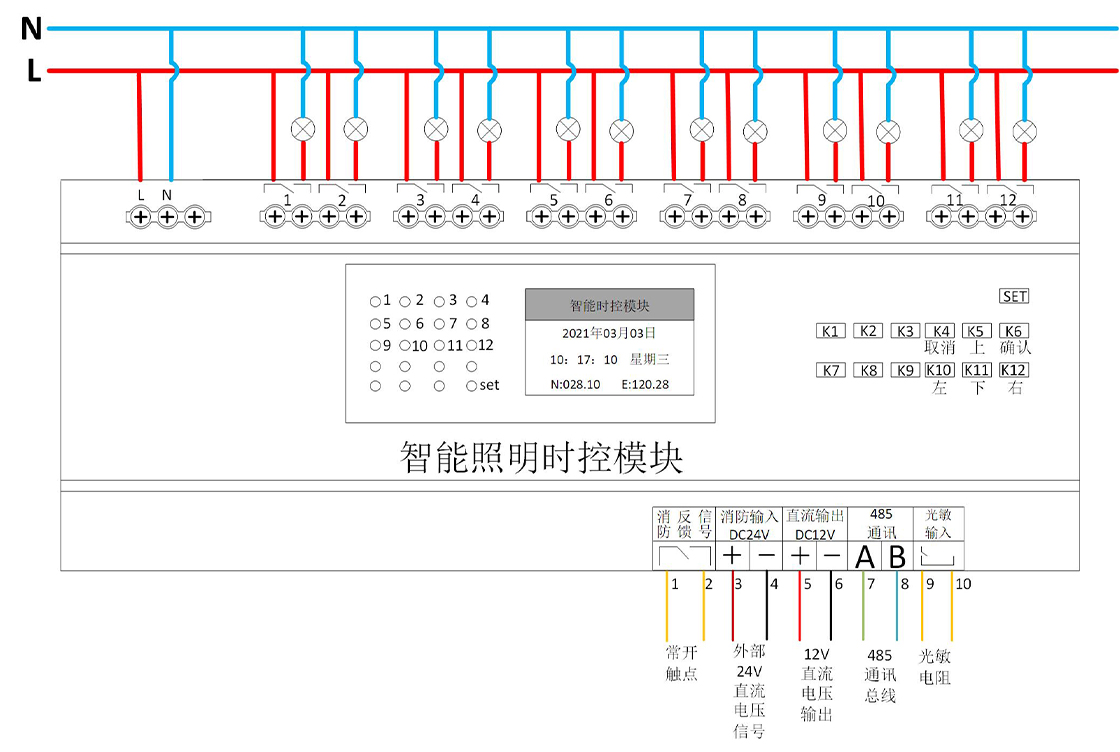Toggle channel 10 indicator circle

(405, 346)
